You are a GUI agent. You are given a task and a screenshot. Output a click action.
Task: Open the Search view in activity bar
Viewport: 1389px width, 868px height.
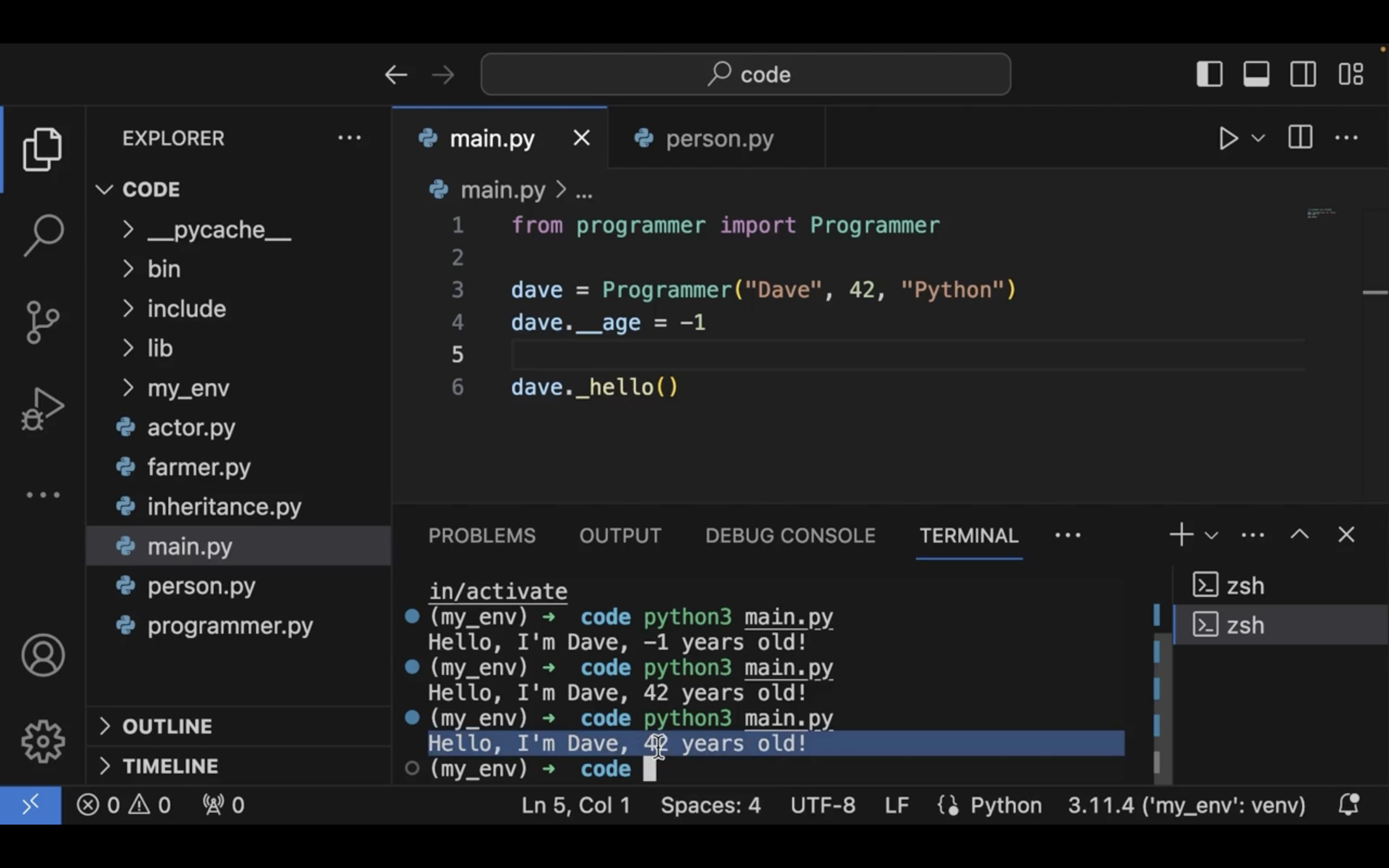click(x=43, y=235)
